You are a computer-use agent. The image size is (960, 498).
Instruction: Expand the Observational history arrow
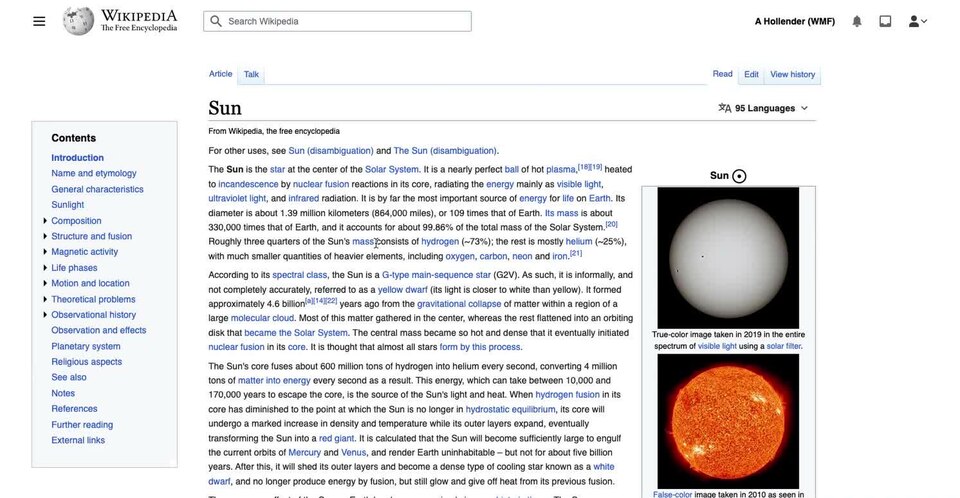[x=45, y=314]
